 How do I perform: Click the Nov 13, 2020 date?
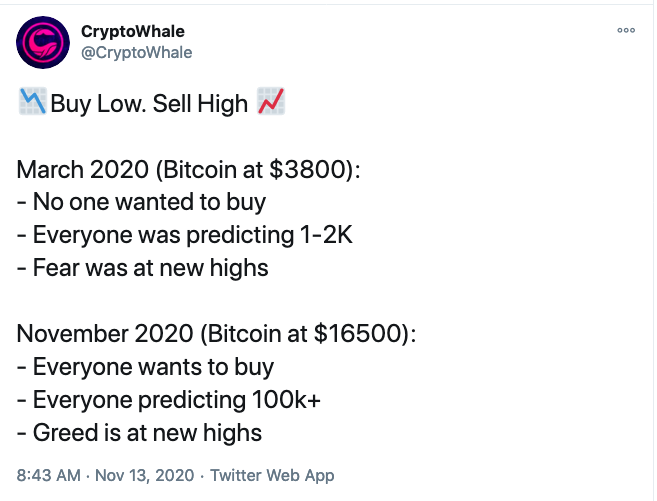145,475
